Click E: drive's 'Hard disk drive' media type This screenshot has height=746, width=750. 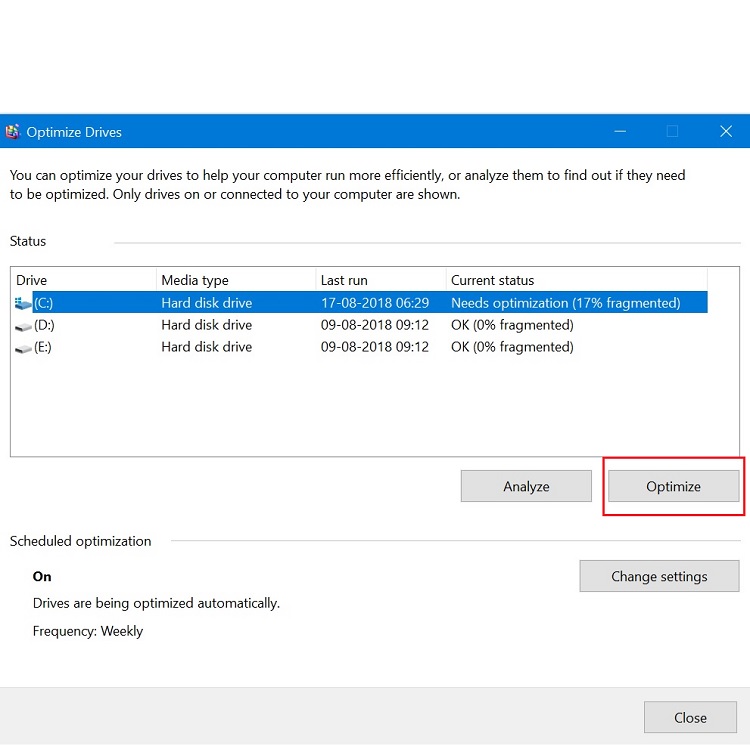207,347
